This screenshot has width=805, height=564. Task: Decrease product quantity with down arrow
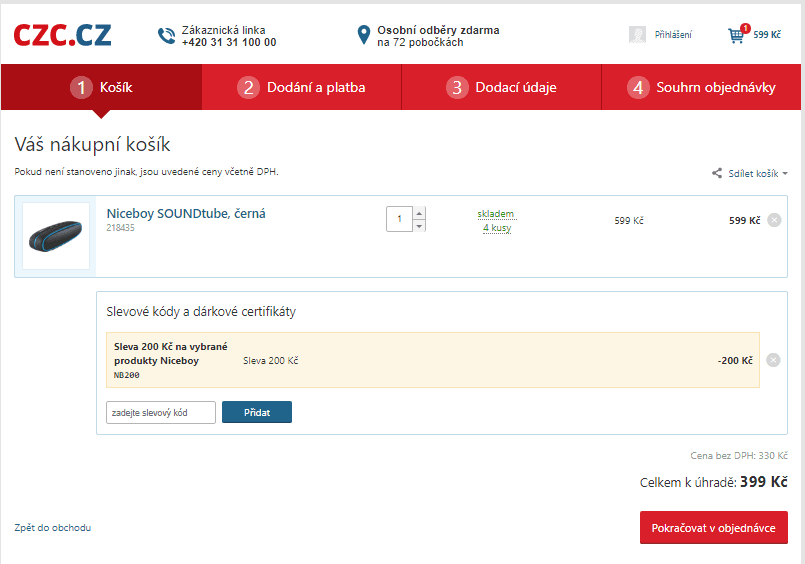coord(419,225)
